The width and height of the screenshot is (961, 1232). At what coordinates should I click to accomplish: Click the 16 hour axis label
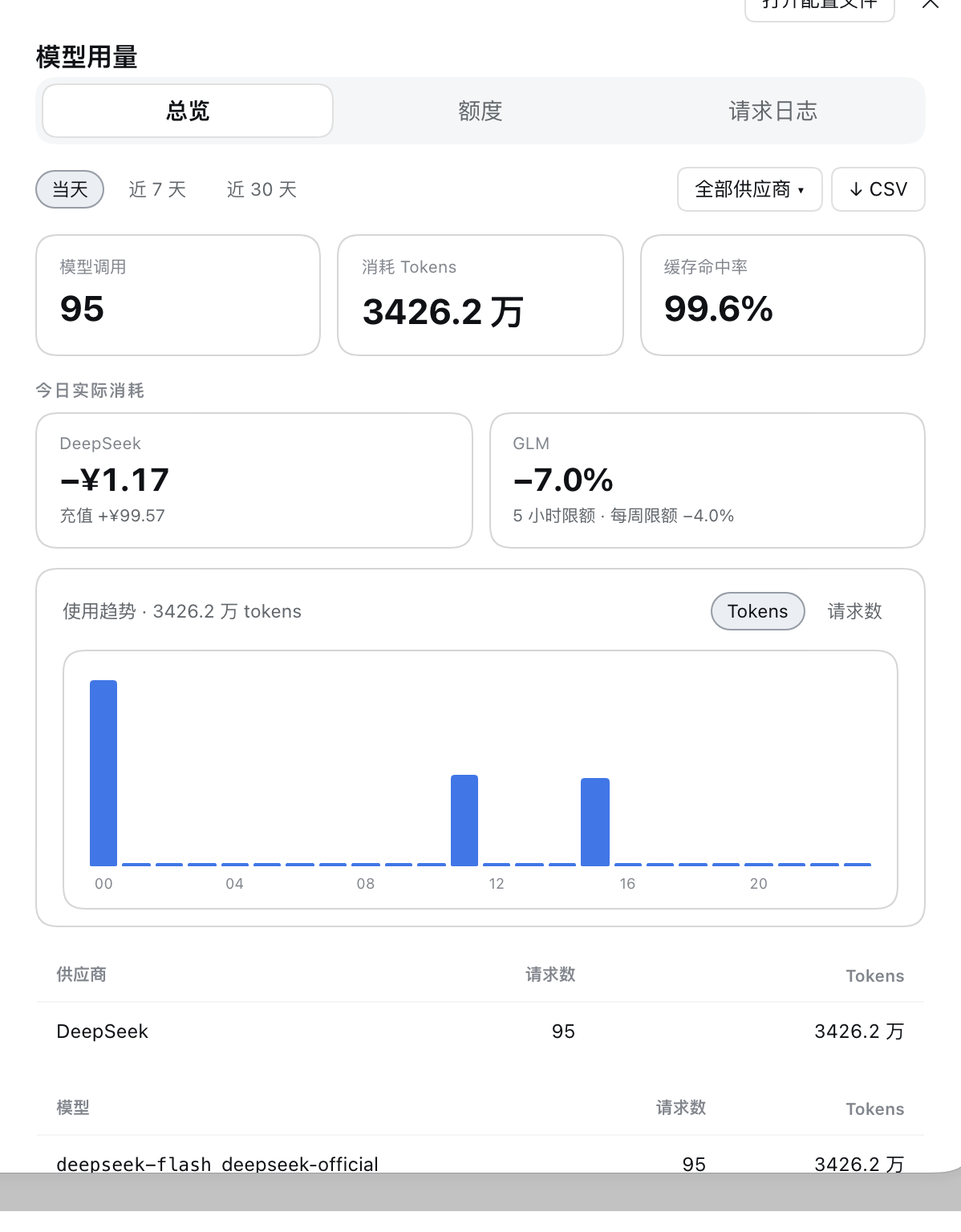point(627,884)
